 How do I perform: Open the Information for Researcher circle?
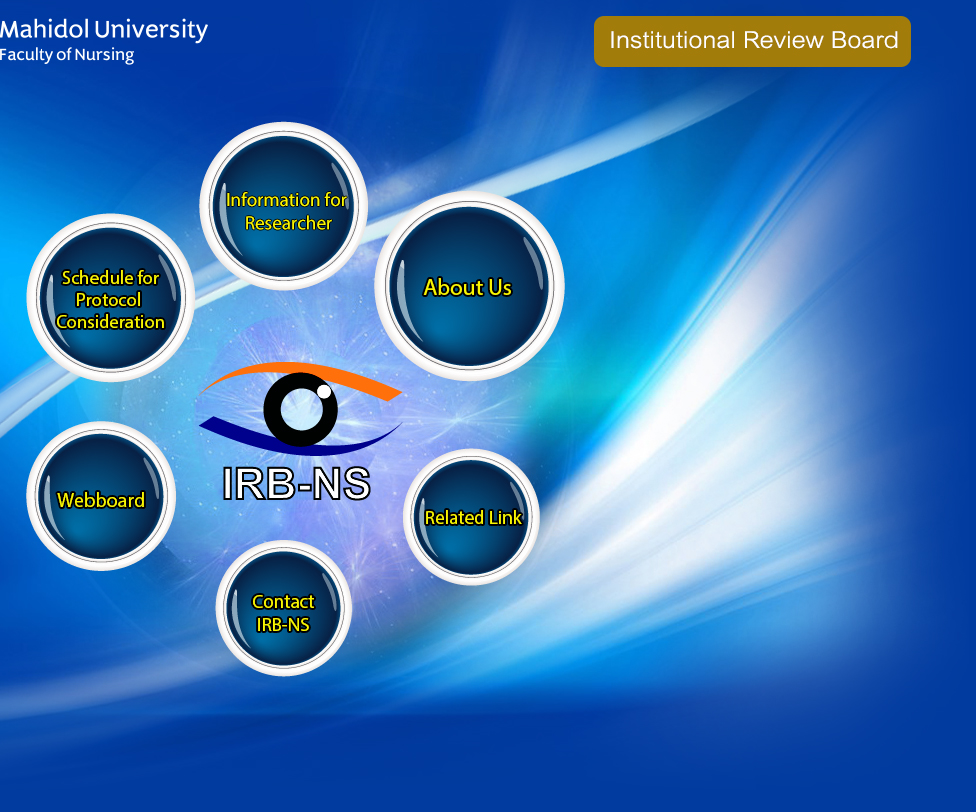point(284,207)
